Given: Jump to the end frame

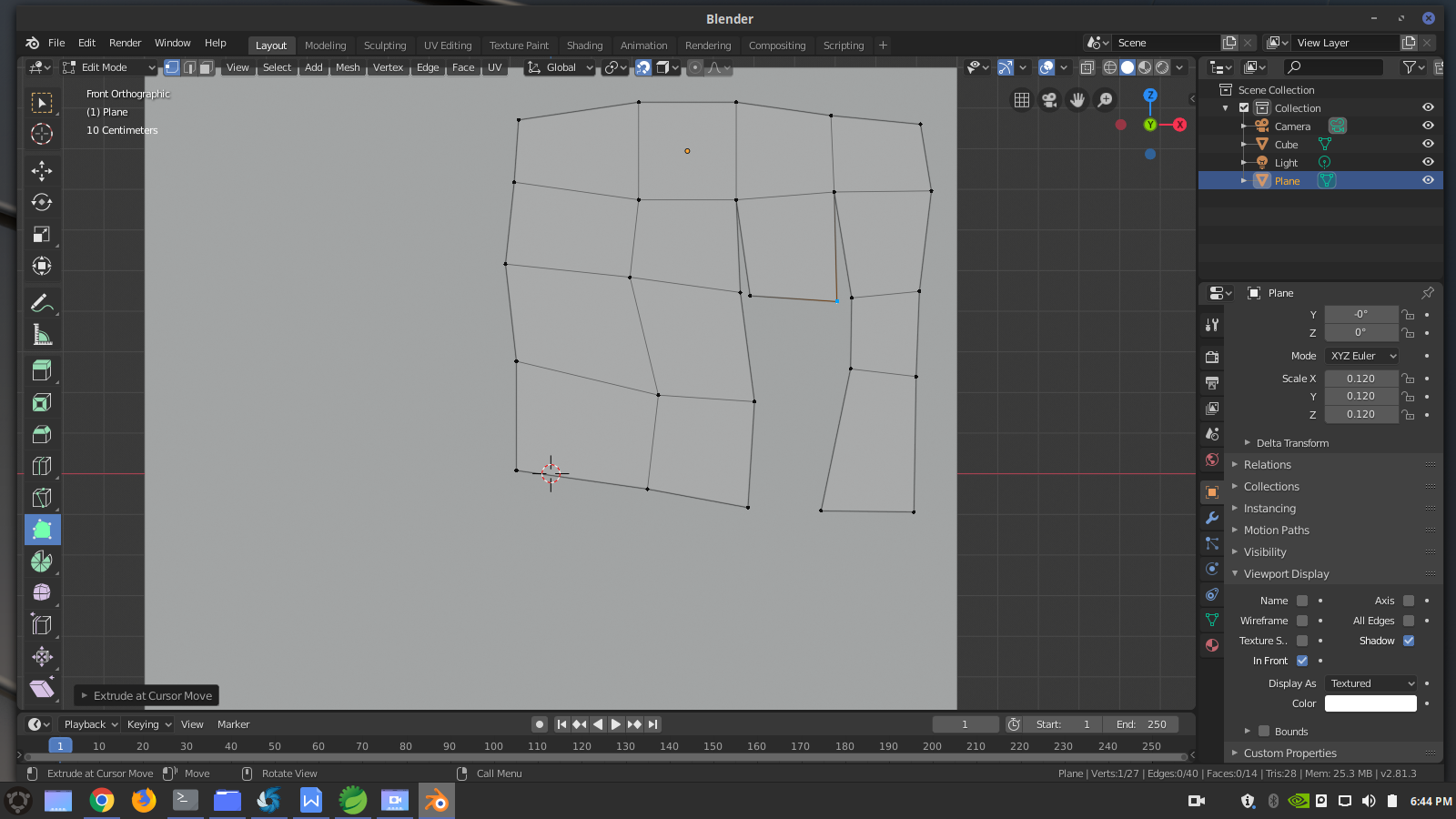Looking at the screenshot, I should click(652, 724).
